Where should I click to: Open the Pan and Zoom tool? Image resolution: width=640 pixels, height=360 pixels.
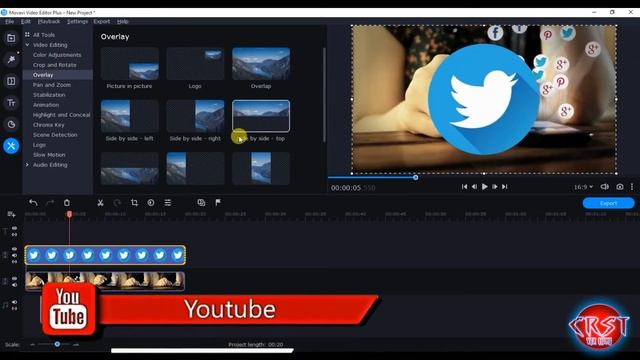coord(52,85)
